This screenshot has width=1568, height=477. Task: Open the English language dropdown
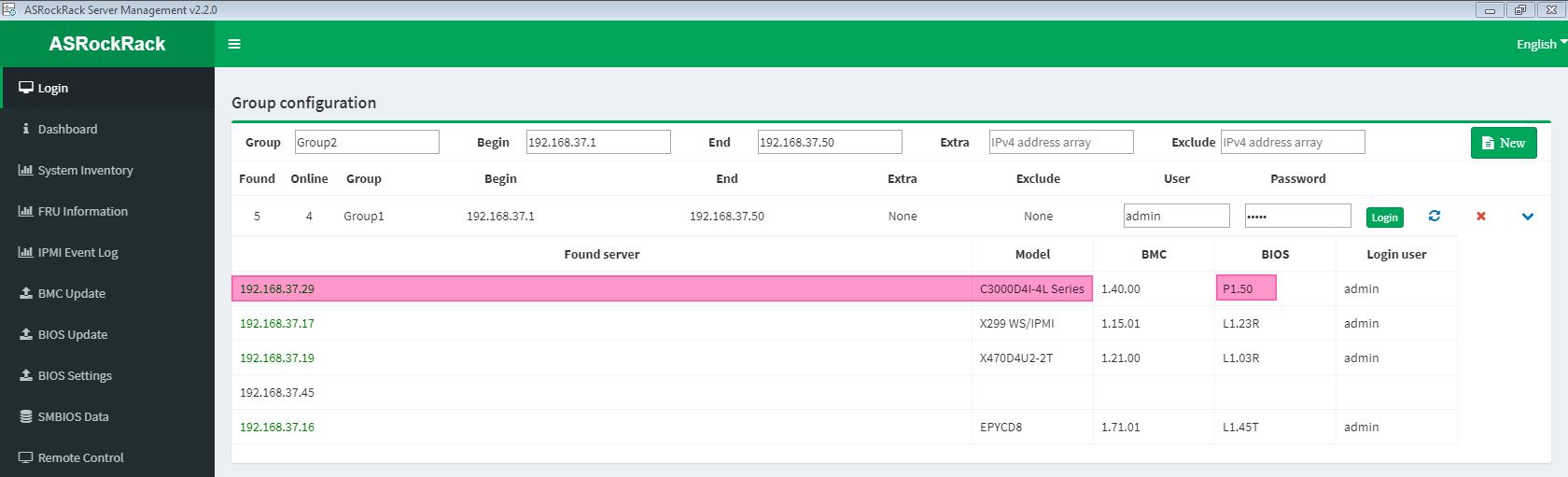click(x=1541, y=44)
